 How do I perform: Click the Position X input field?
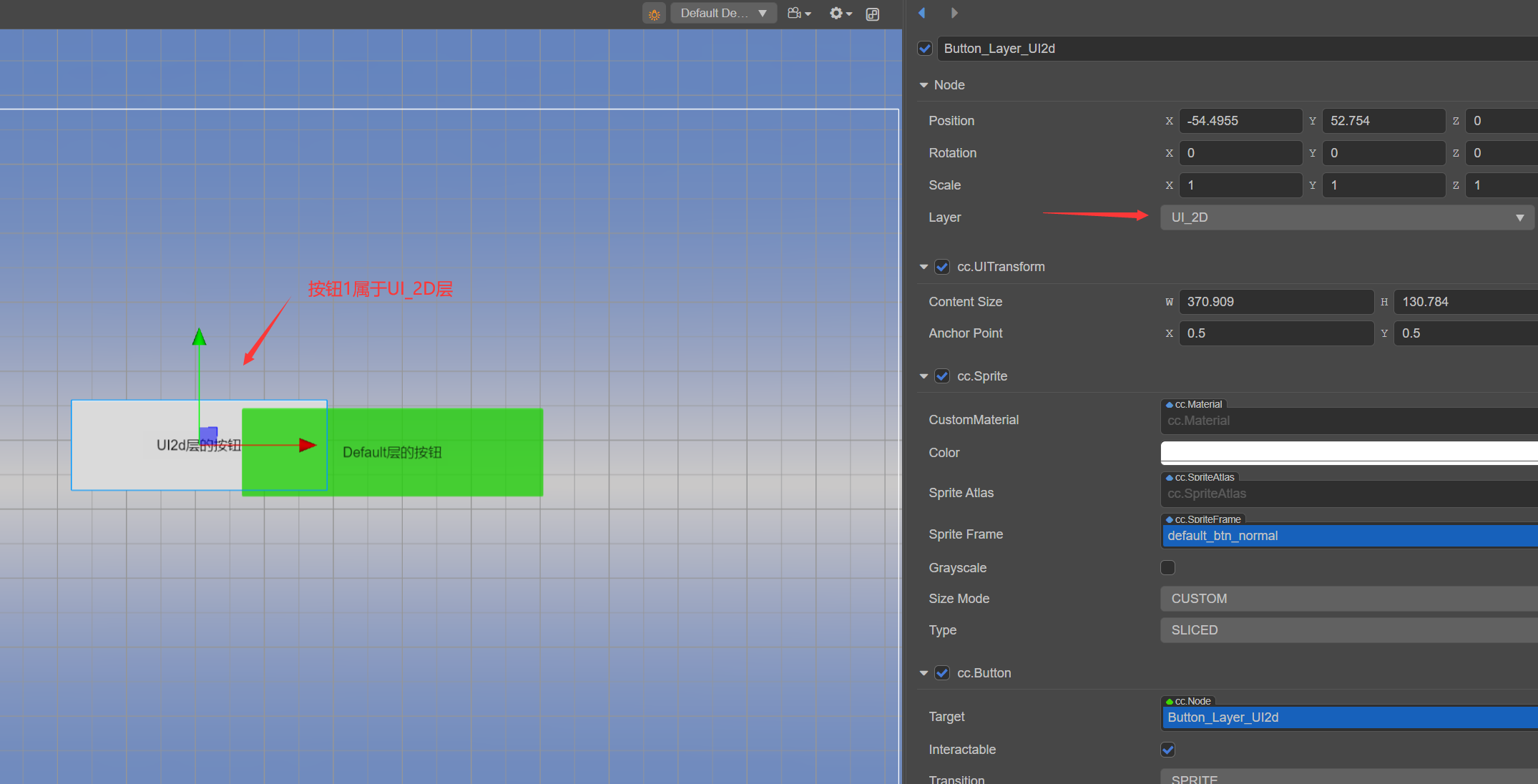[x=1240, y=121]
